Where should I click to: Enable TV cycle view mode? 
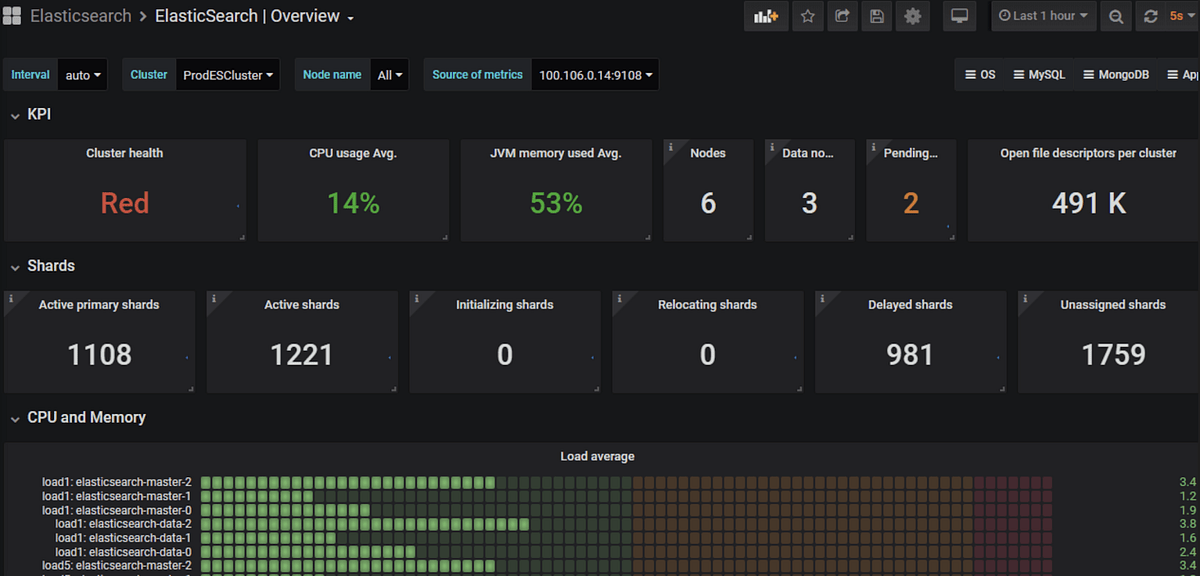click(x=959, y=16)
